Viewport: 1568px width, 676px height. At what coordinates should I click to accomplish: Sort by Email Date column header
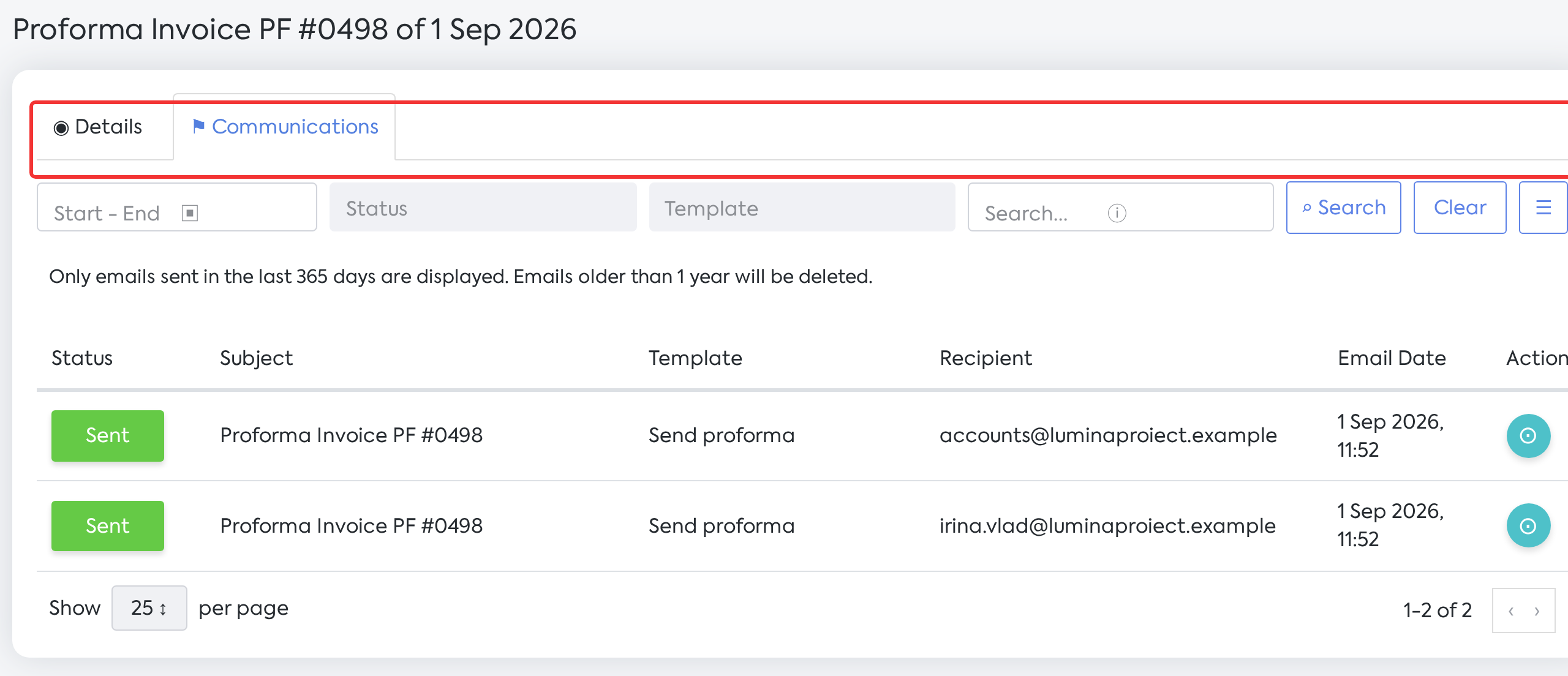[x=1392, y=358]
